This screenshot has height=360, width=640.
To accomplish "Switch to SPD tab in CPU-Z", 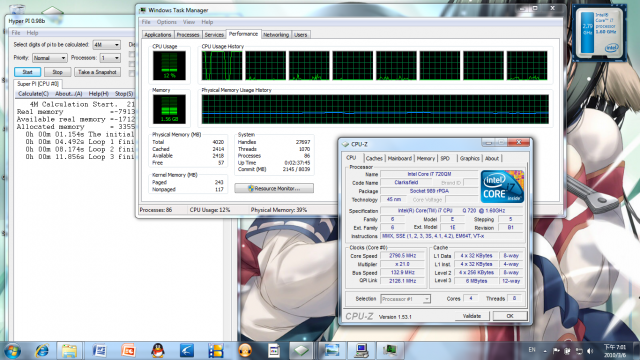I will [x=445, y=158].
